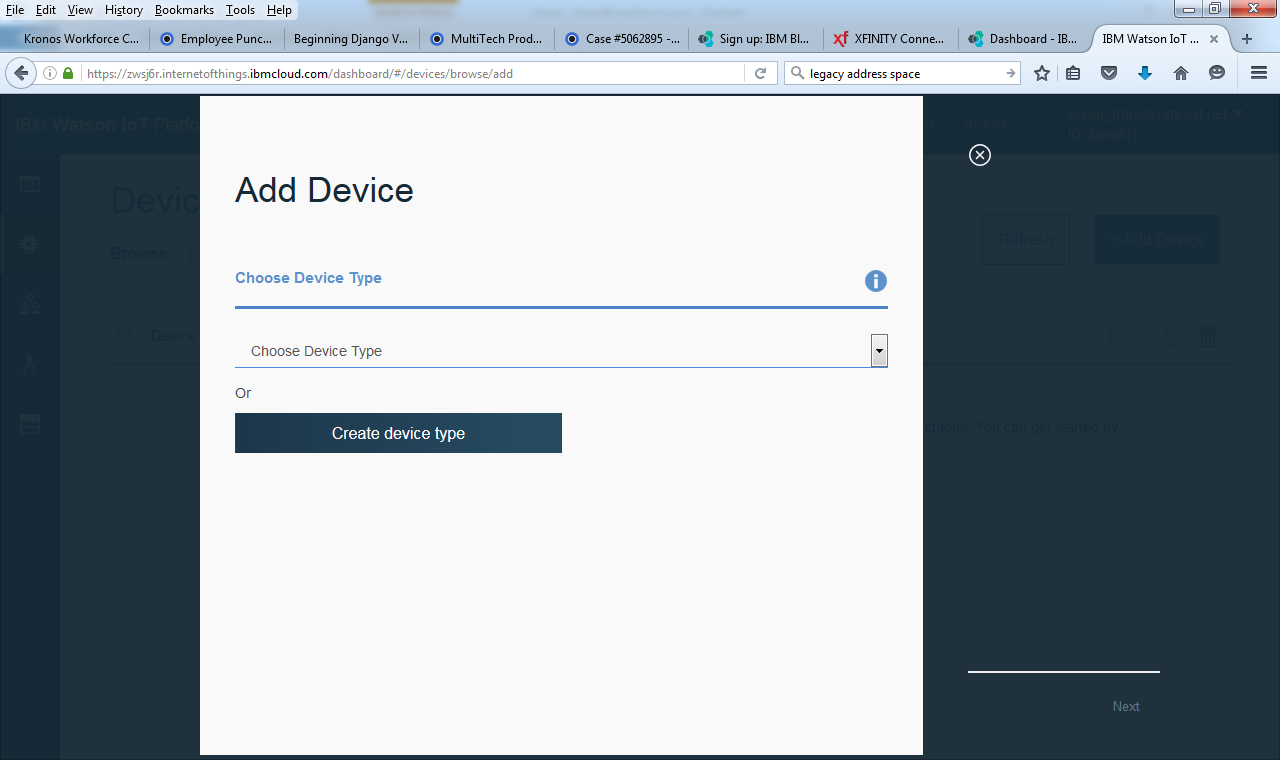Open the Bookmarks menu
Image resolution: width=1280 pixels, height=760 pixels.
[x=184, y=10]
